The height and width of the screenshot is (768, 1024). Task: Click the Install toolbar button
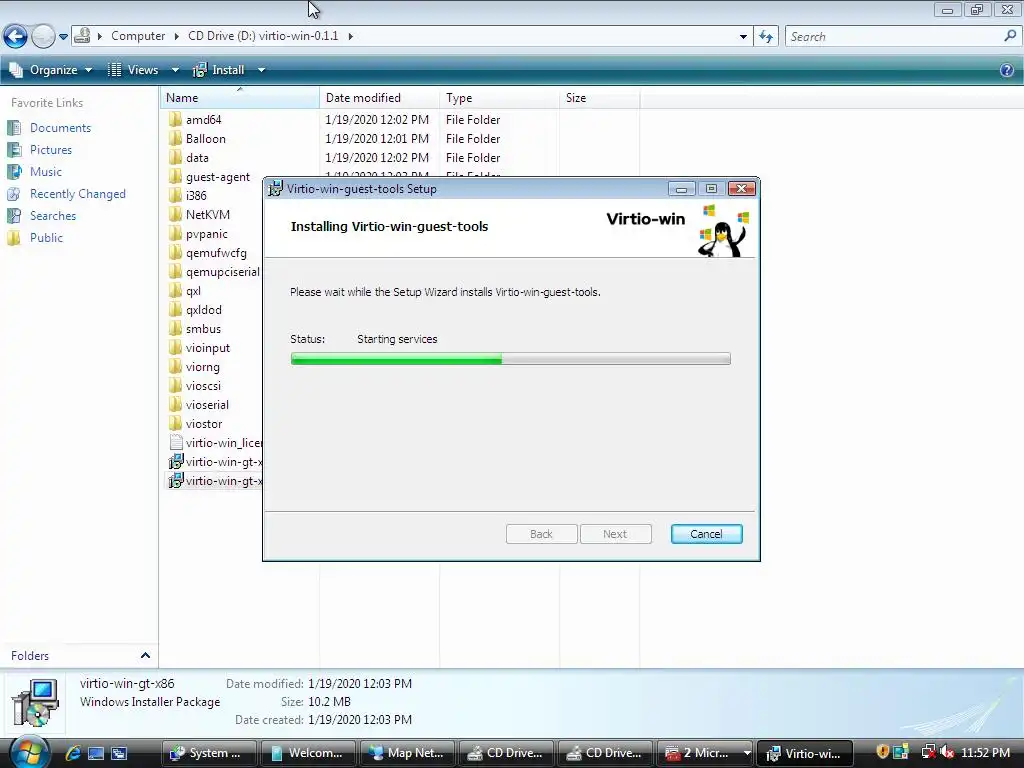(219, 70)
